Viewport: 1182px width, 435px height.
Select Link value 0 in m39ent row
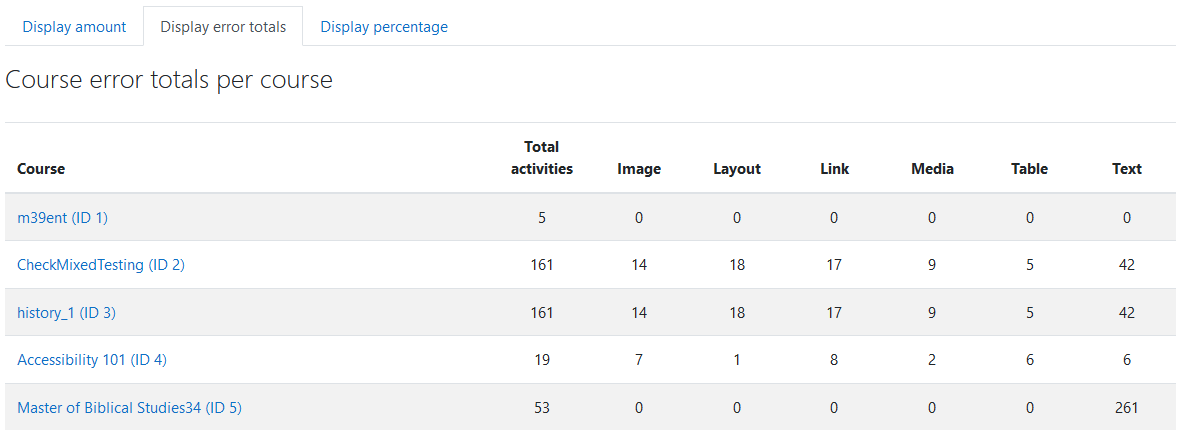coord(834,218)
